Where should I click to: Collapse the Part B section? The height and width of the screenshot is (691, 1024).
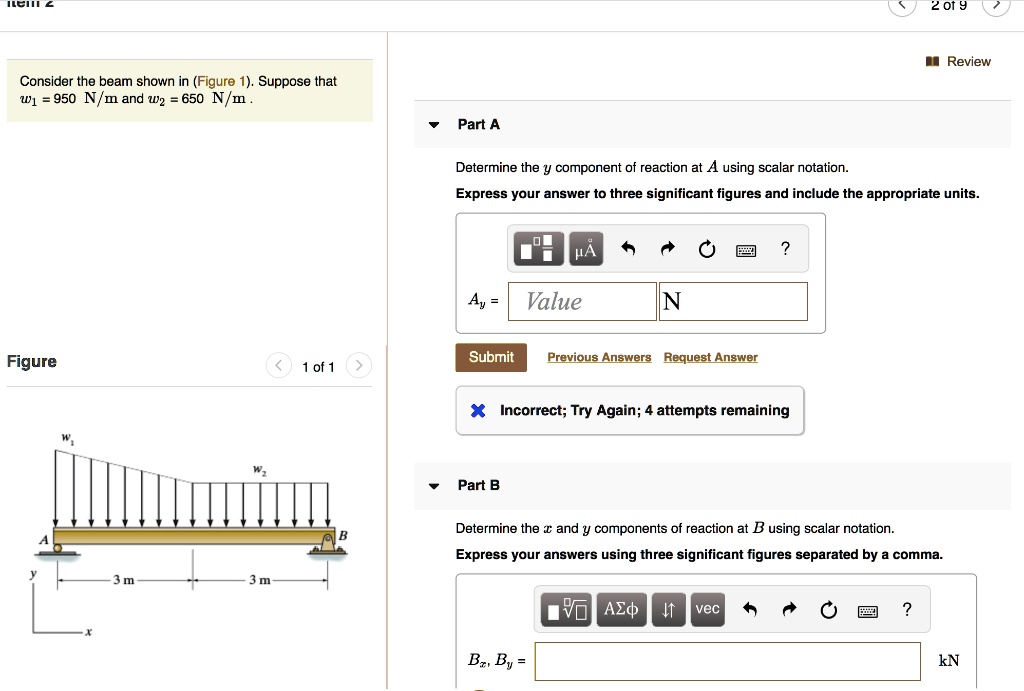pyautogui.click(x=432, y=485)
